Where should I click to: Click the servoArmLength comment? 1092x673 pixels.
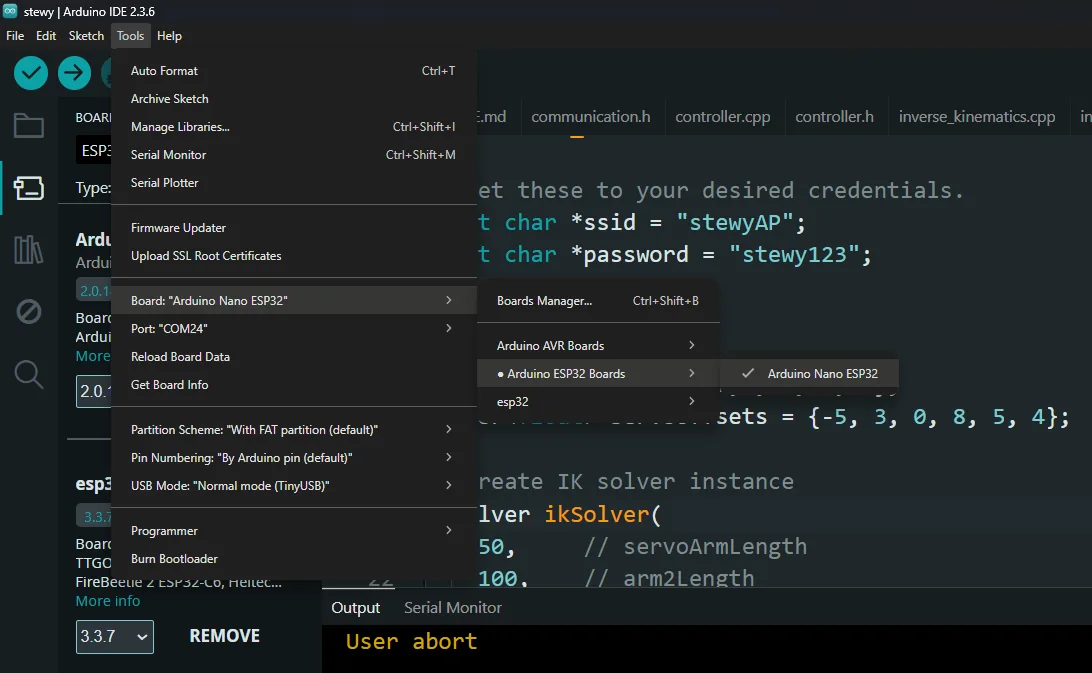695,546
